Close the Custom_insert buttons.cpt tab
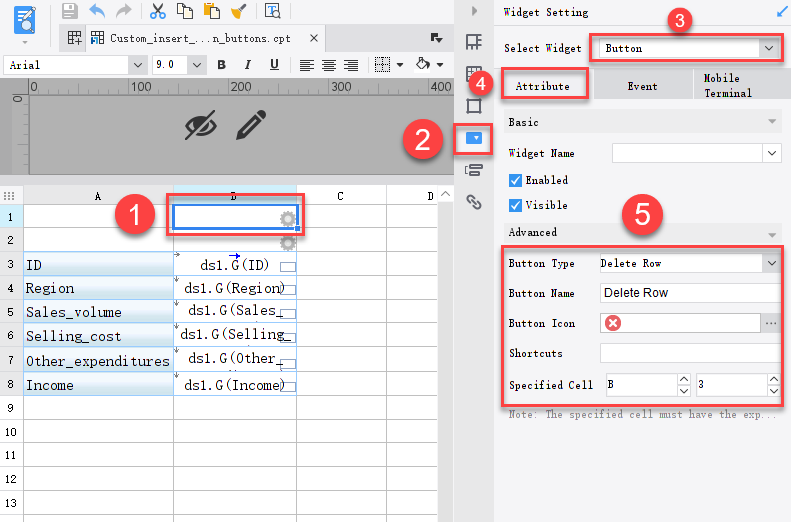 [x=314, y=38]
